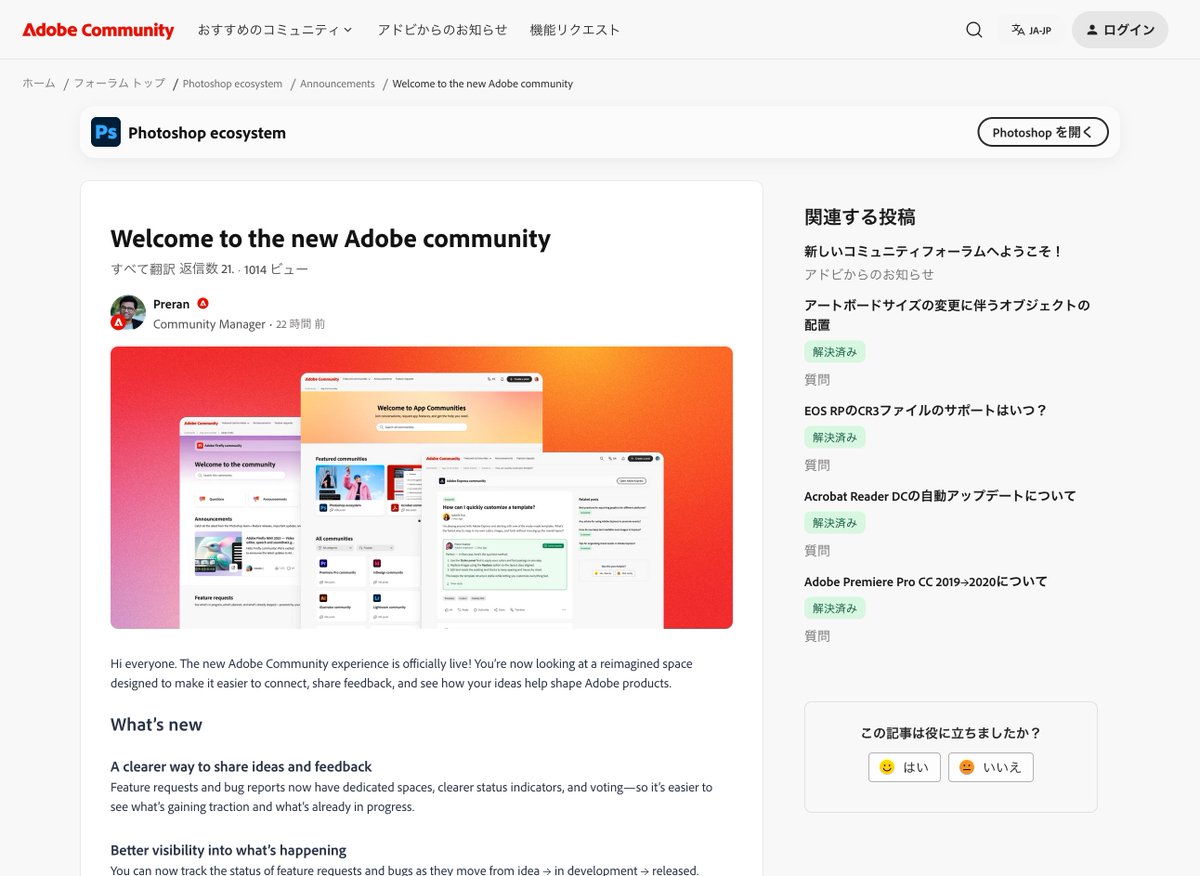Click Preran's profile avatar

[128, 312]
